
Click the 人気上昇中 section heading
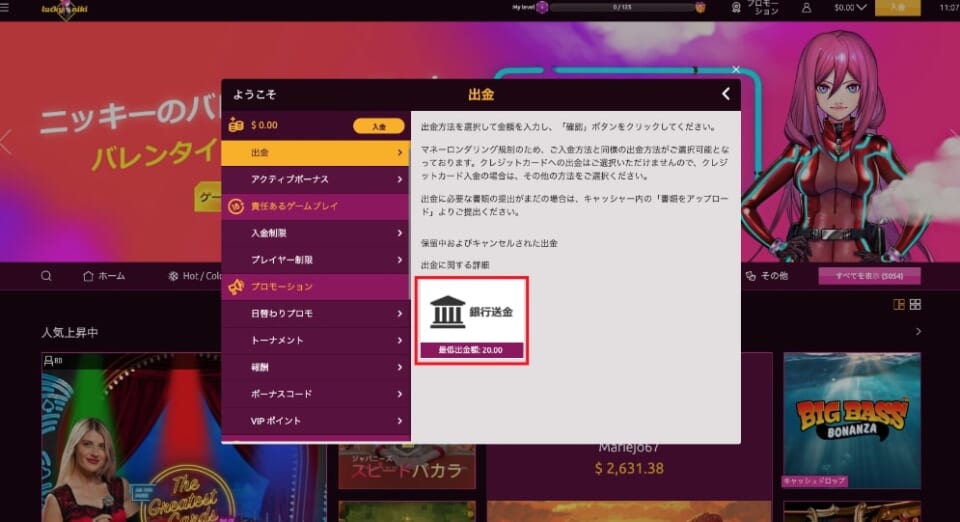pyautogui.click(x=70, y=333)
